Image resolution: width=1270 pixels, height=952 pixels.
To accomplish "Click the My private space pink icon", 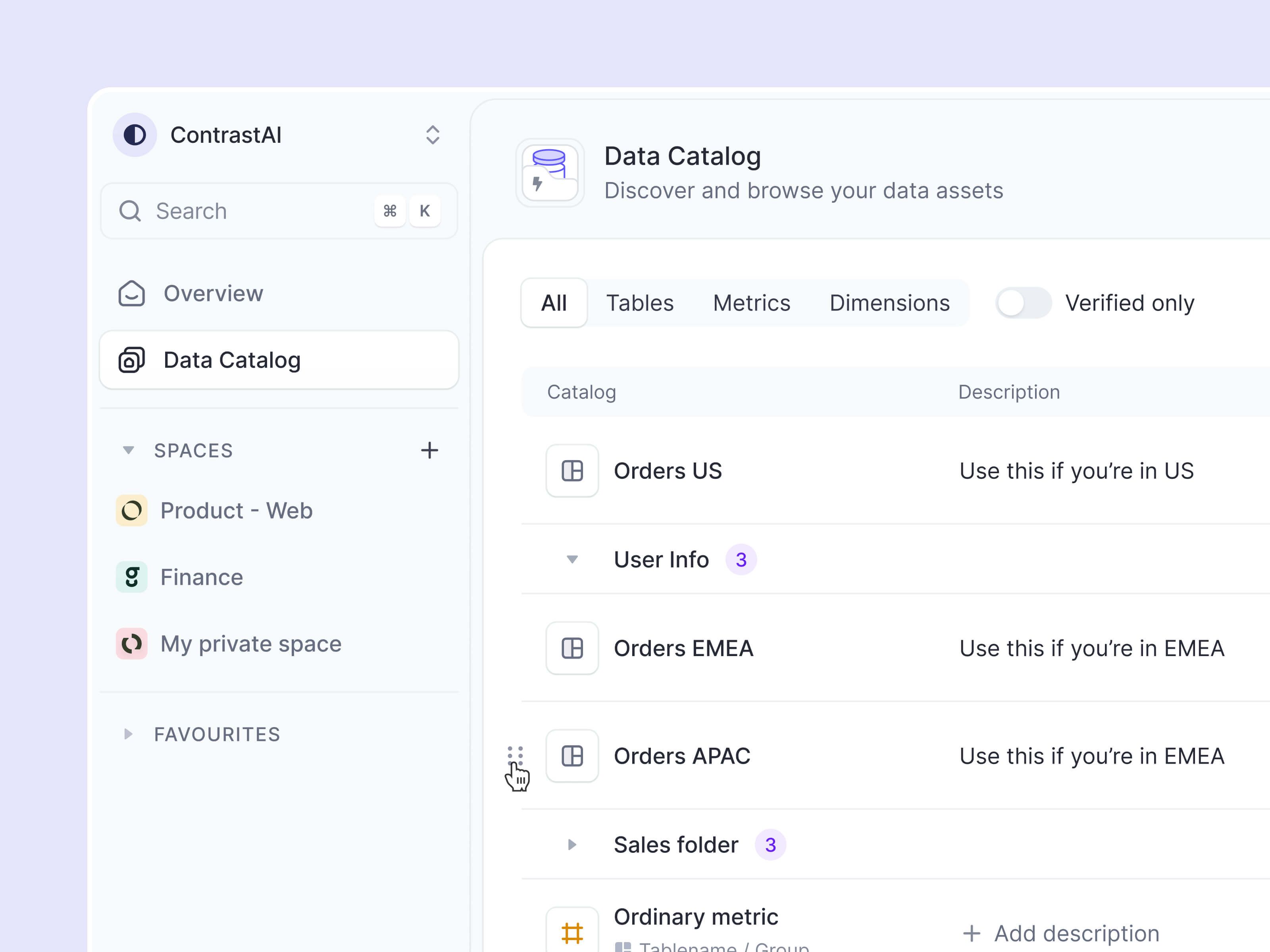I will point(131,643).
